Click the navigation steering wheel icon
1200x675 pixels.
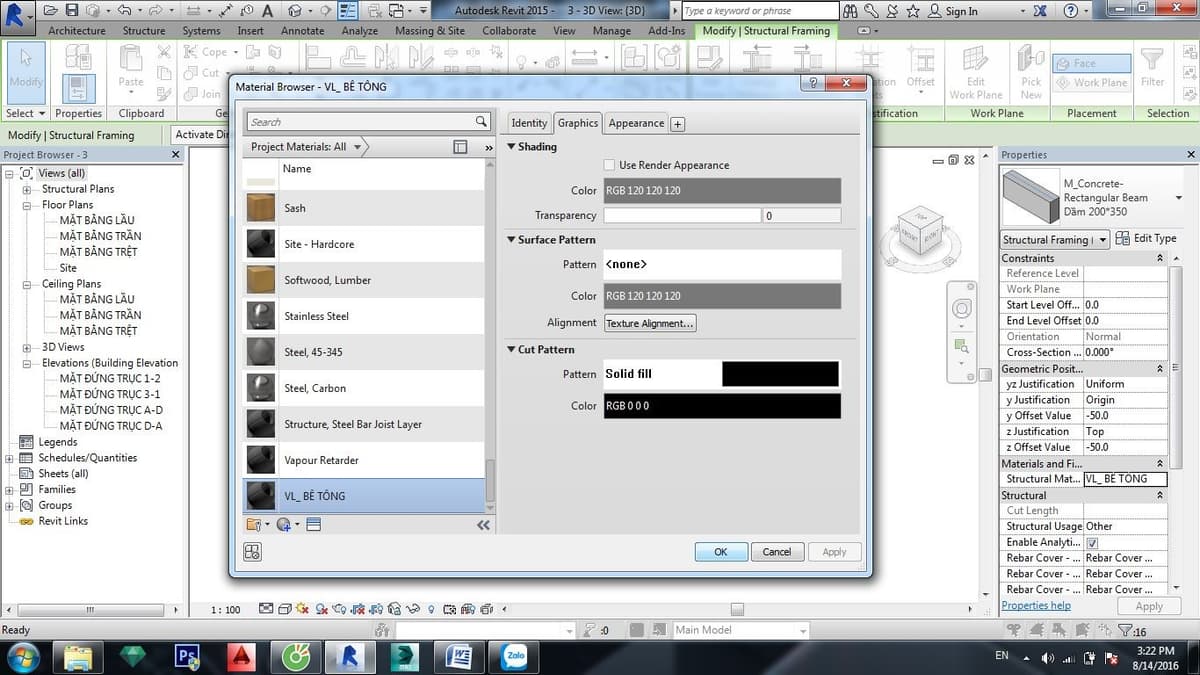coord(961,308)
